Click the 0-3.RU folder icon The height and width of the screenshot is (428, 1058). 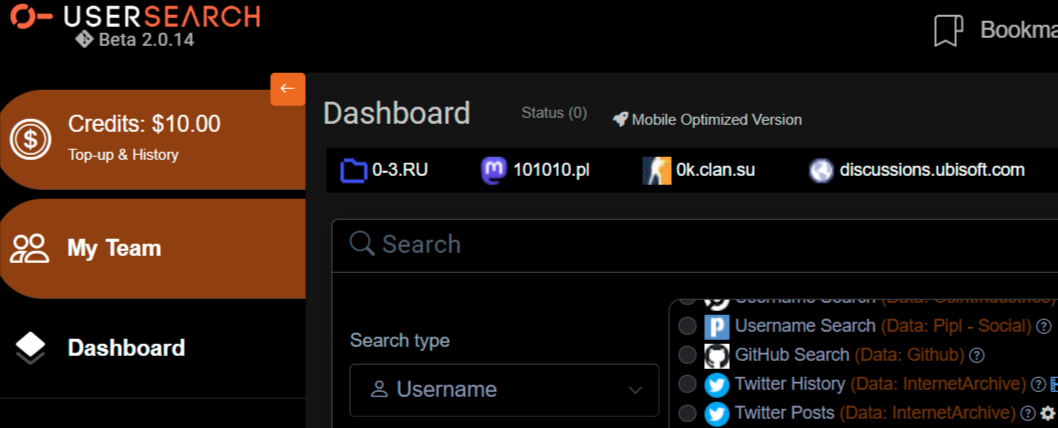[354, 170]
